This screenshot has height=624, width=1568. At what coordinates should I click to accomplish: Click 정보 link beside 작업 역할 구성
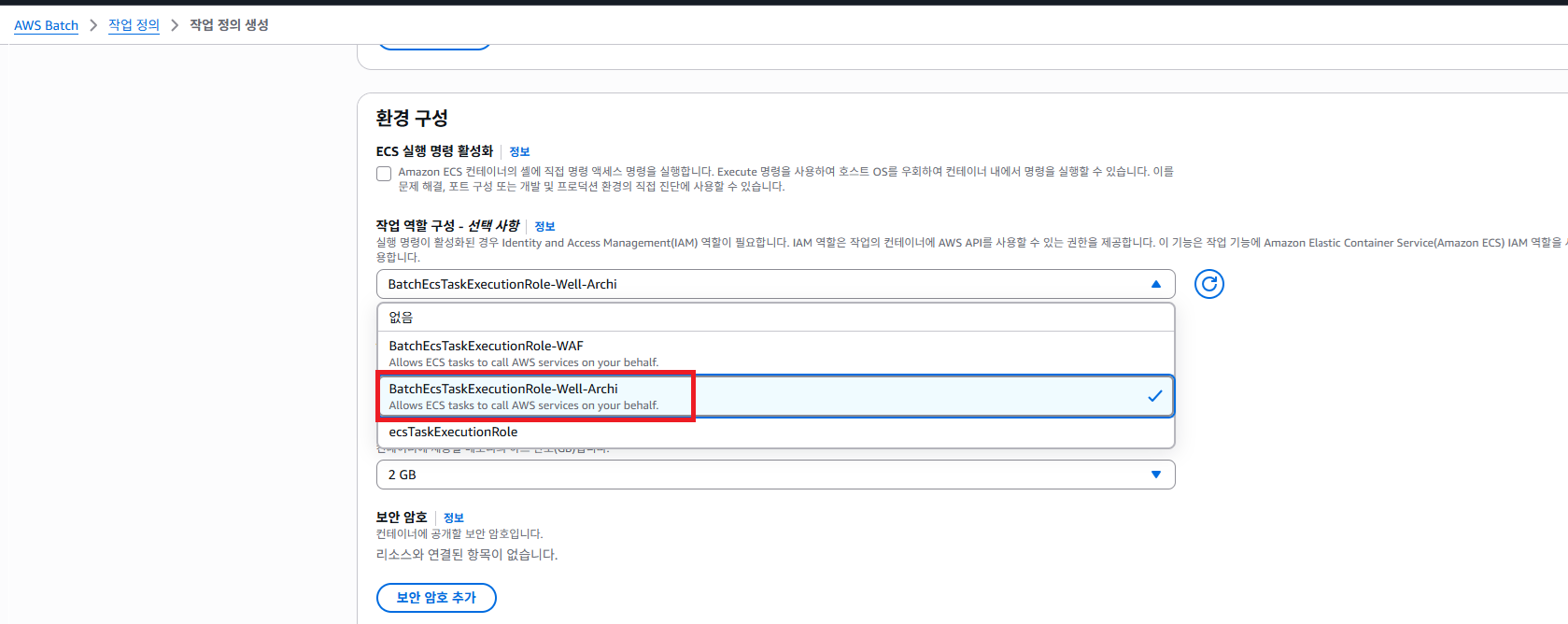coord(544,227)
